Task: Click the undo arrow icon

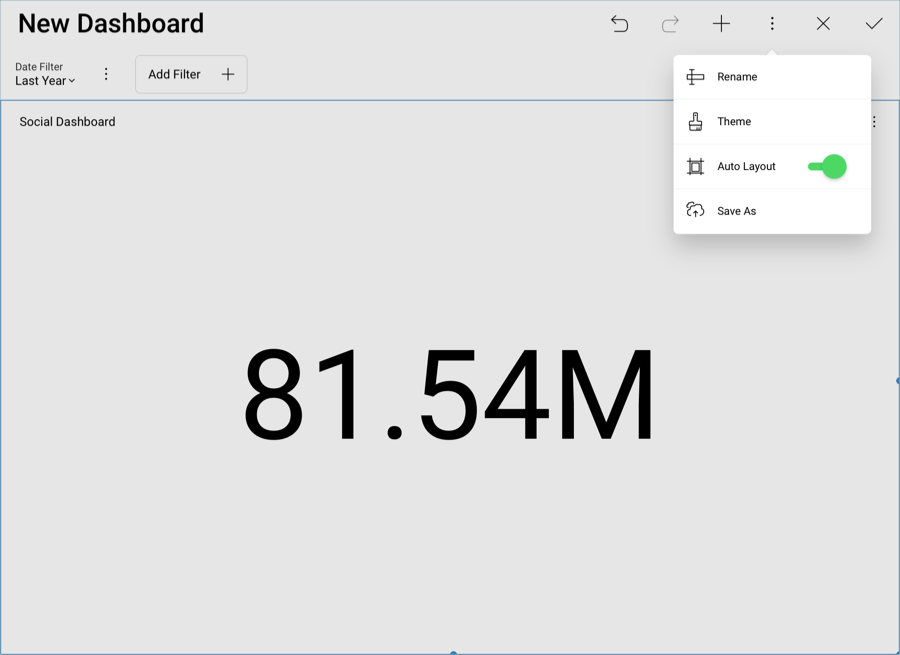Action: click(x=620, y=24)
